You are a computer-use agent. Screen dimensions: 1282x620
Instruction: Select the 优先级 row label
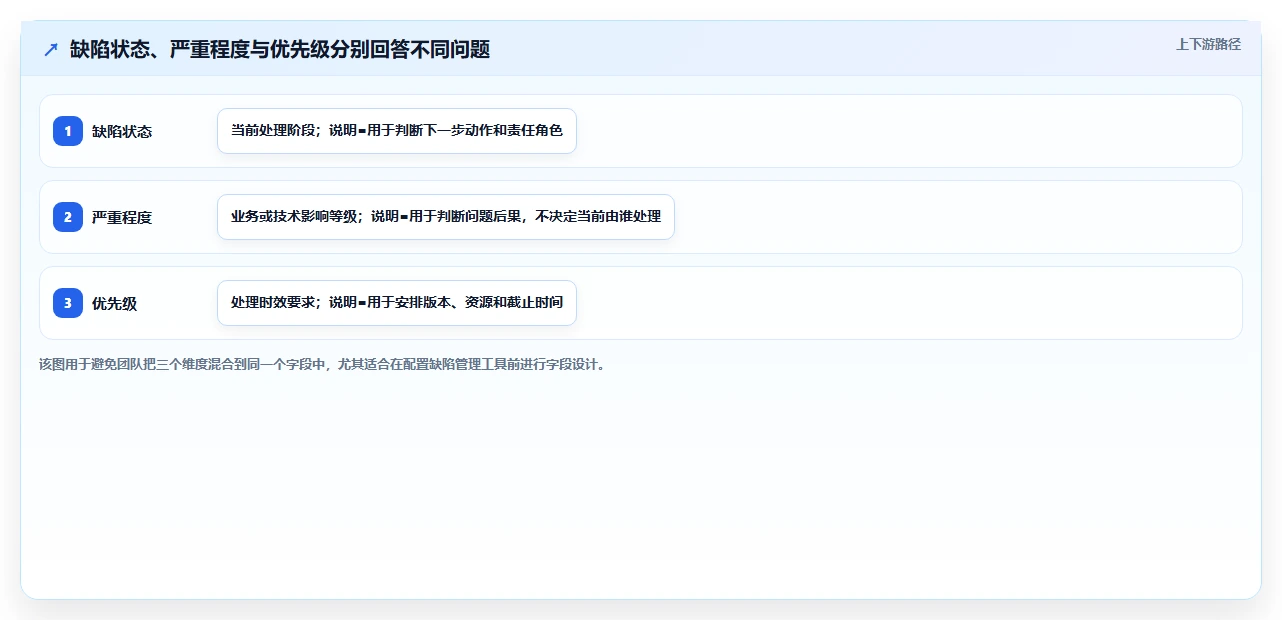[x=114, y=303]
